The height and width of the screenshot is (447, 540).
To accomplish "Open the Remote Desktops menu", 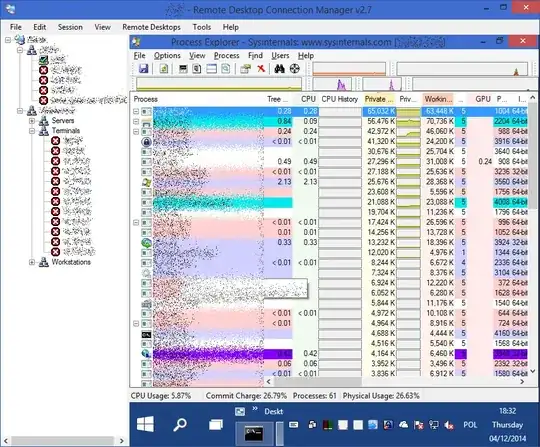I will click(151, 27).
